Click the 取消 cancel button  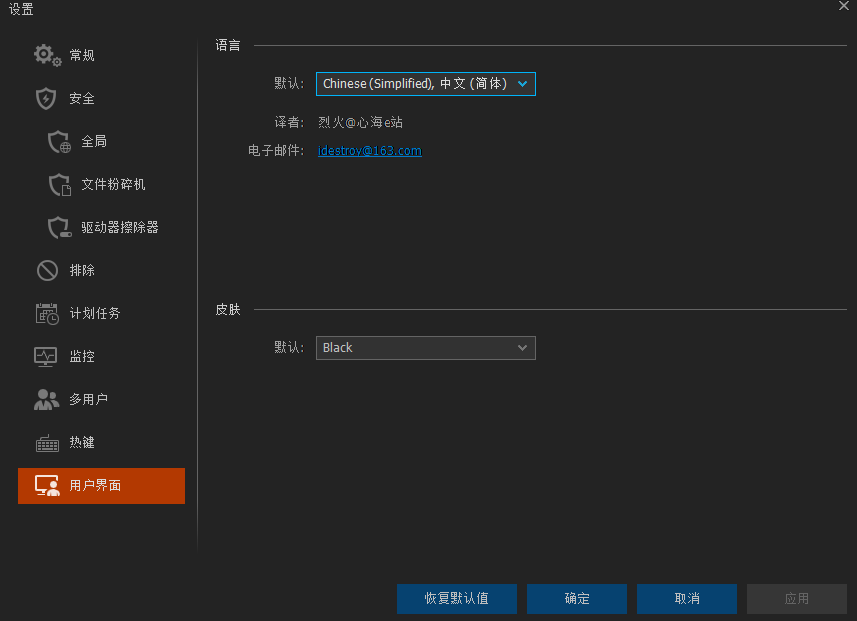tap(686, 598)
